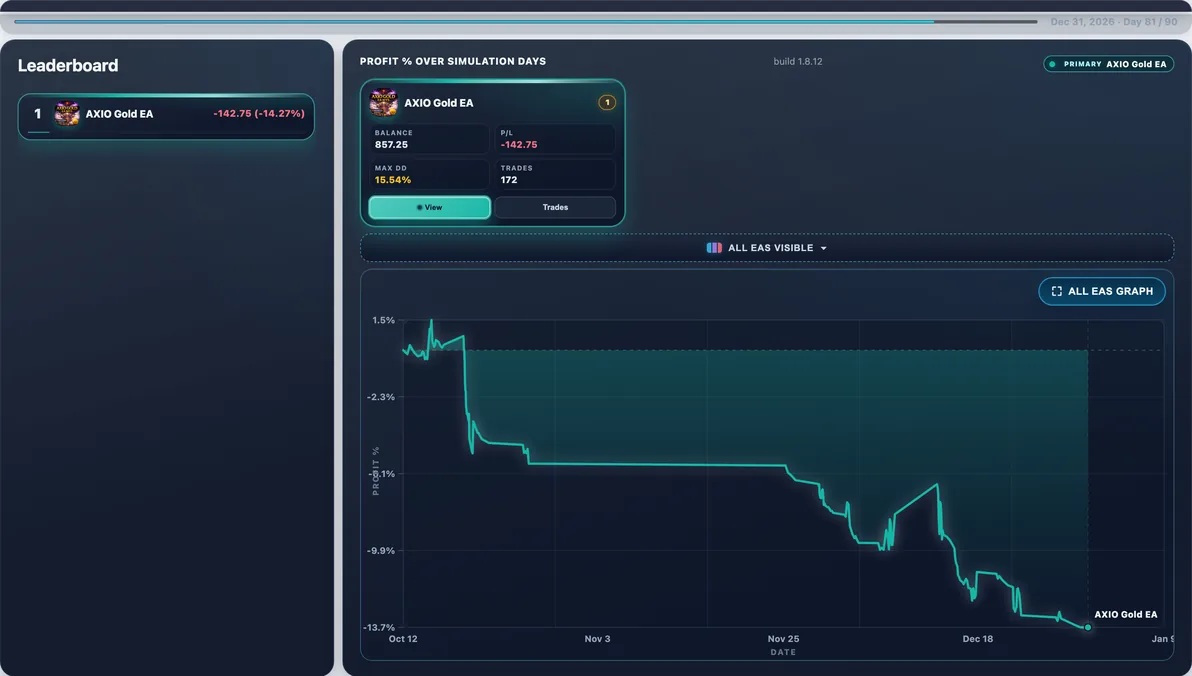This screenshot has width=1192, height=676.
Task: Click the build 1.8.12 label
Action: [x=797, y=62]
